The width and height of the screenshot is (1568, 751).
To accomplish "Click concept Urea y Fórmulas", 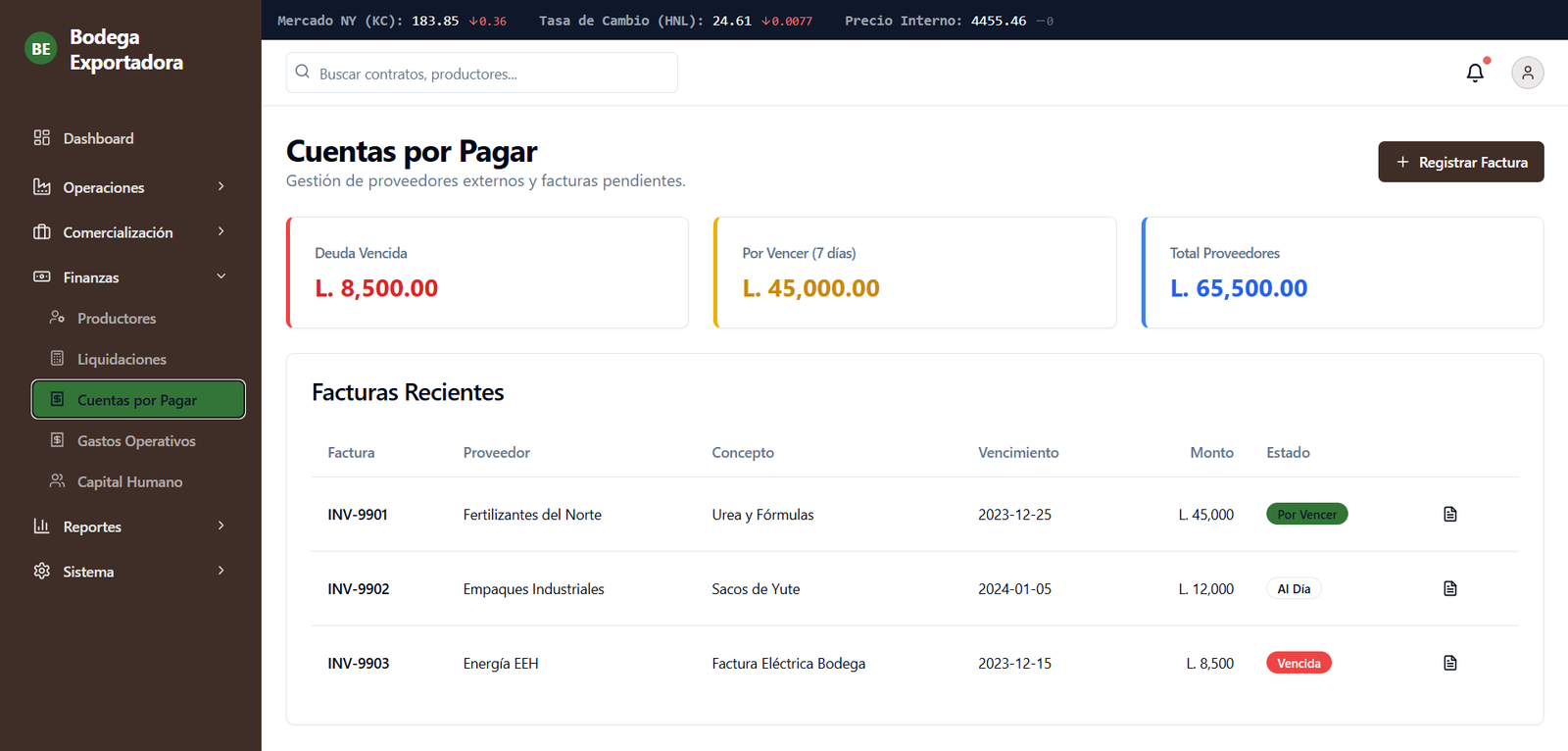I will pos(762,514).
